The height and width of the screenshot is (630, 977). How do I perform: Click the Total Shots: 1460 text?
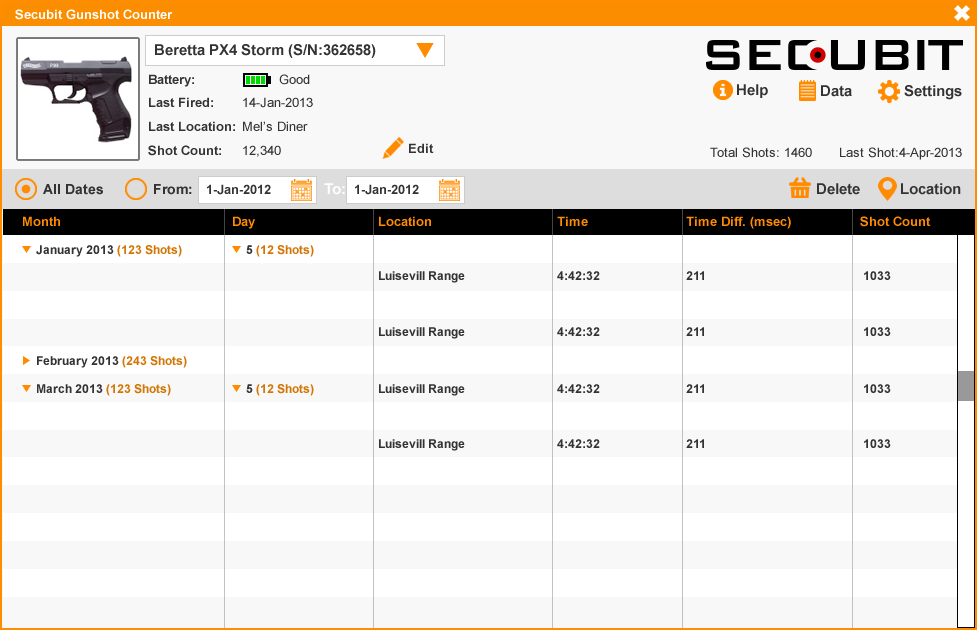[x=761, y=153]
